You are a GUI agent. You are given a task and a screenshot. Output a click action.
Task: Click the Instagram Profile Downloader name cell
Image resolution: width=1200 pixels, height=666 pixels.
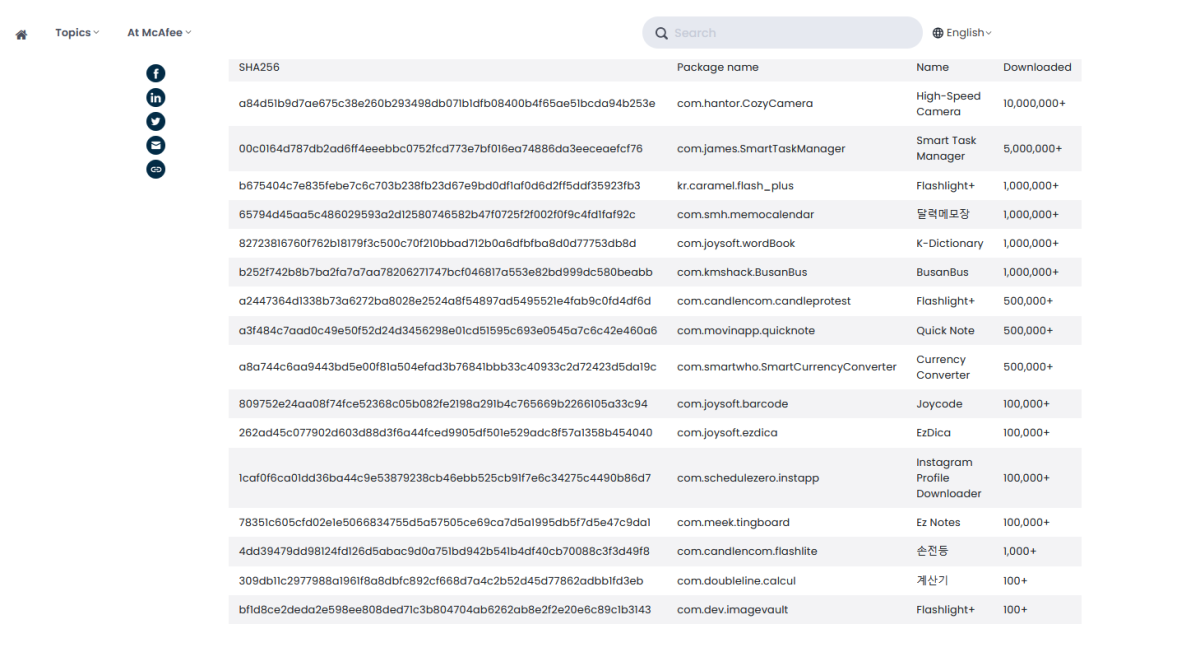pyautogui.click(x=948, y=478)
